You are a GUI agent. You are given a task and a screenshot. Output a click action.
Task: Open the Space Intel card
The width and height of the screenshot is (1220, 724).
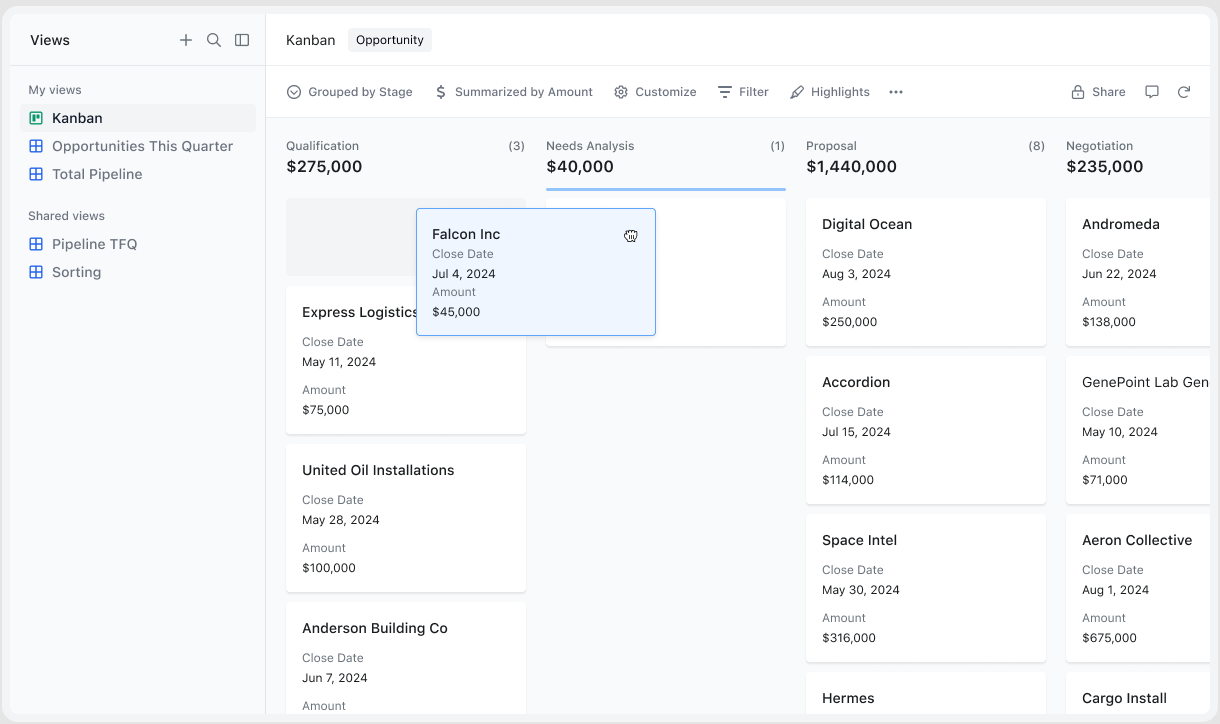tap(926, 588)
